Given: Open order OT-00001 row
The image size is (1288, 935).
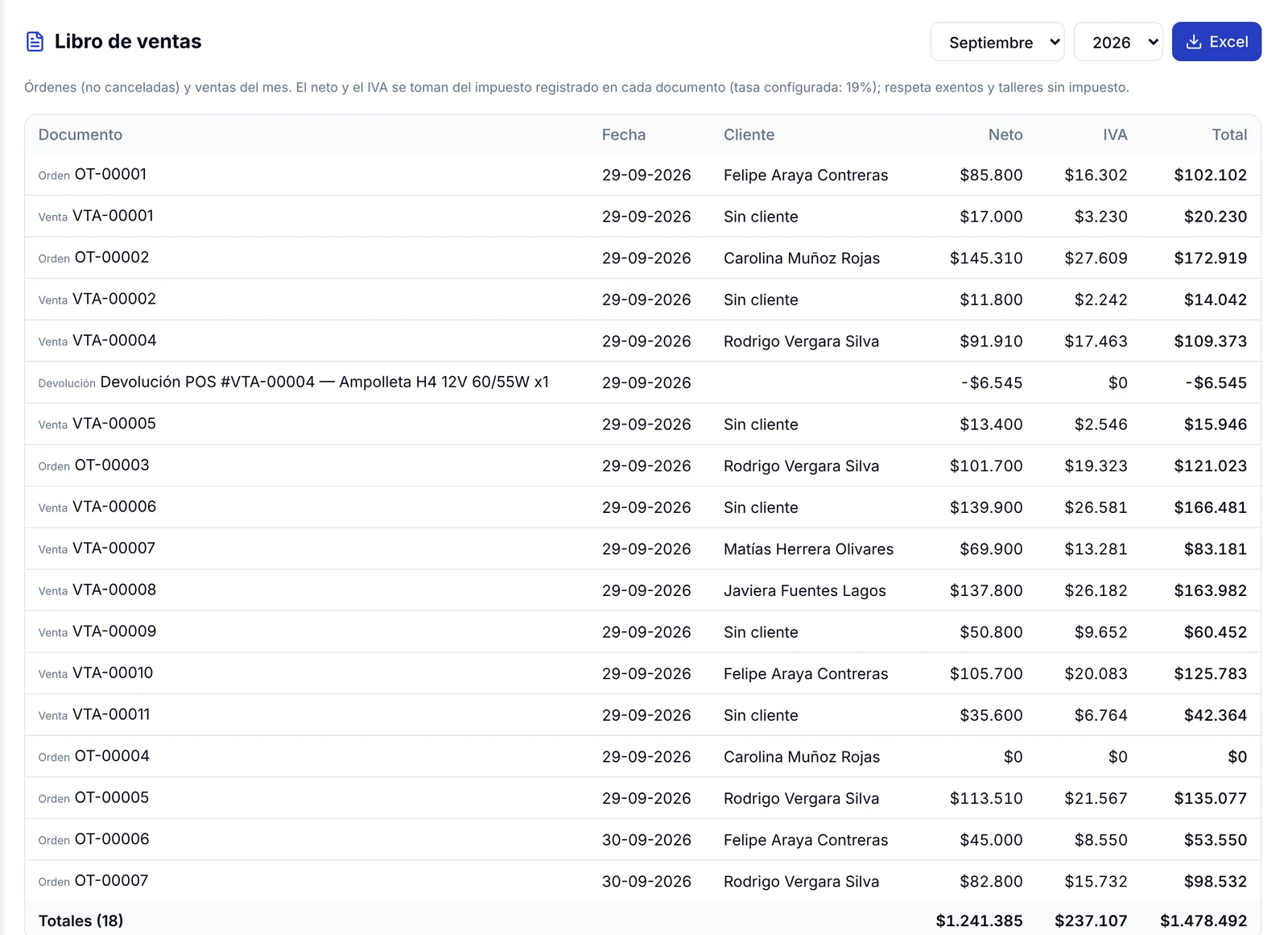Looking at the screenshot, I should (642, 175).
